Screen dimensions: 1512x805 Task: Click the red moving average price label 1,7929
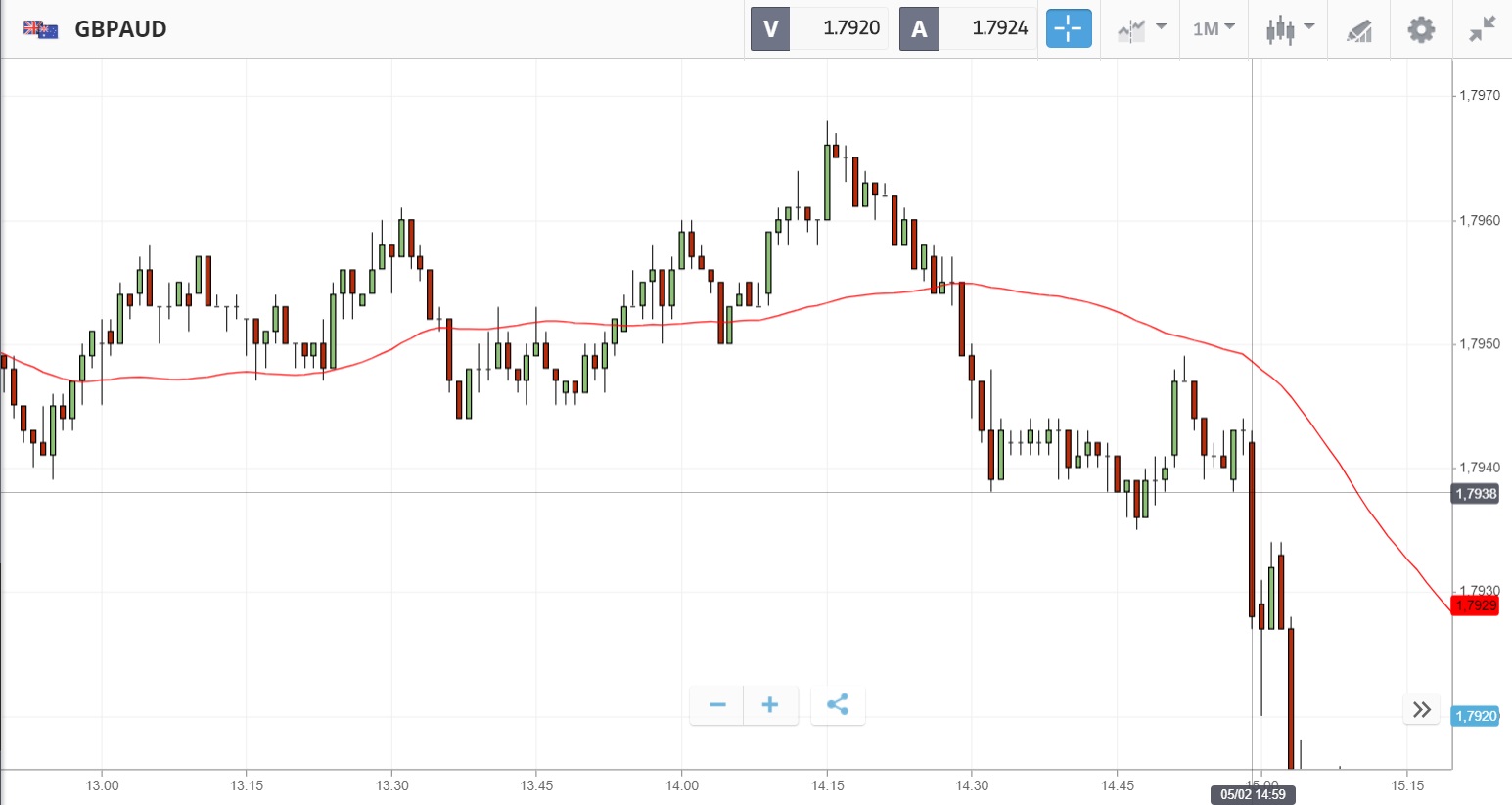pos(1475,605)
